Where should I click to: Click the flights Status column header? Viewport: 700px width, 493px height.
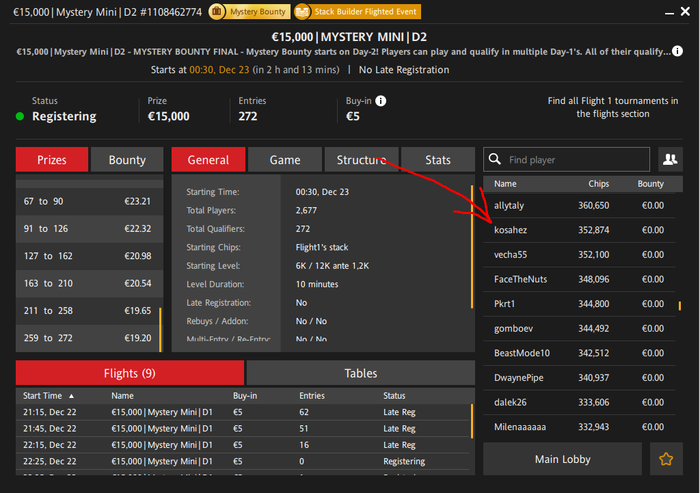(x=394, y=396)
